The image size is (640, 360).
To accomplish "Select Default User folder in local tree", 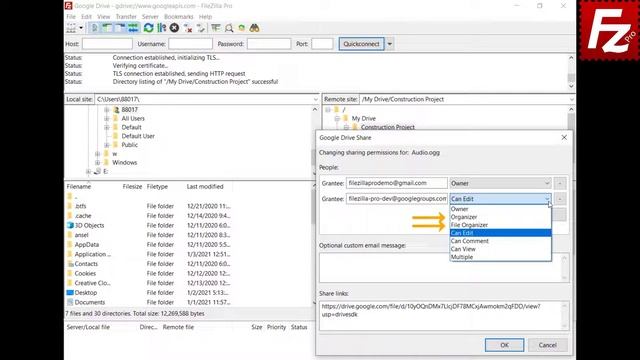I will click(138, 136).
